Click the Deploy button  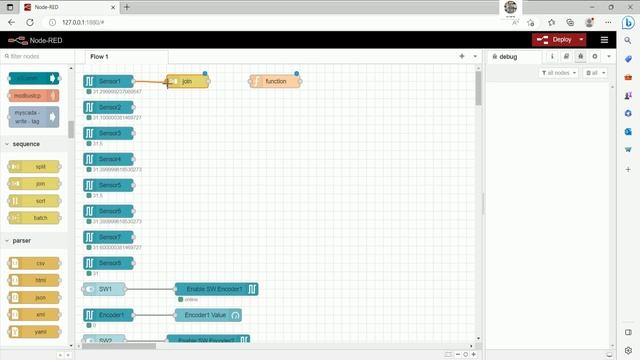click(x=554, y=40)
